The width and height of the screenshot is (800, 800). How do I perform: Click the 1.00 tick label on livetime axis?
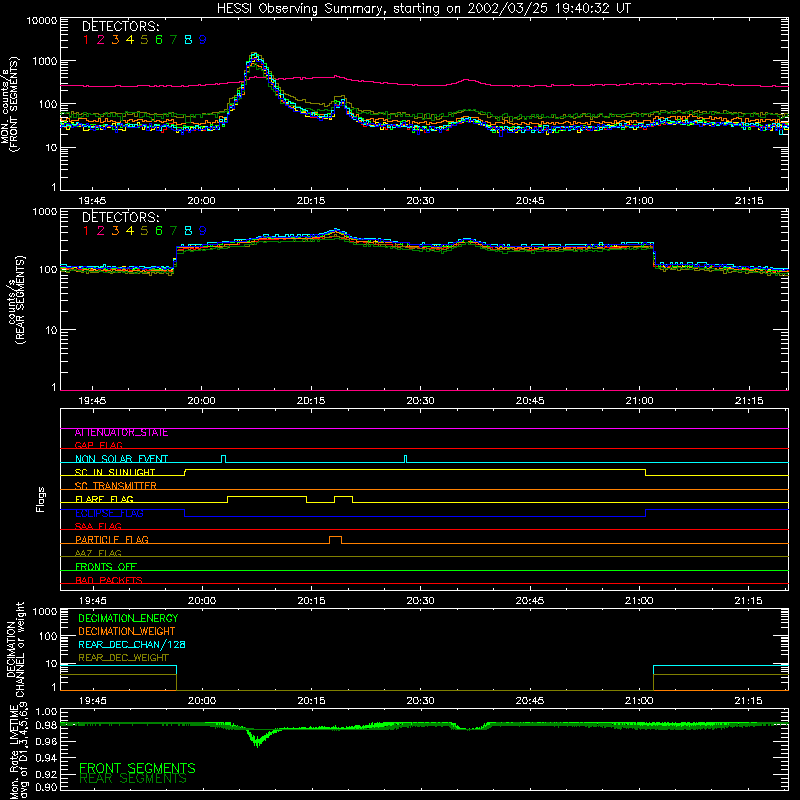46,712
